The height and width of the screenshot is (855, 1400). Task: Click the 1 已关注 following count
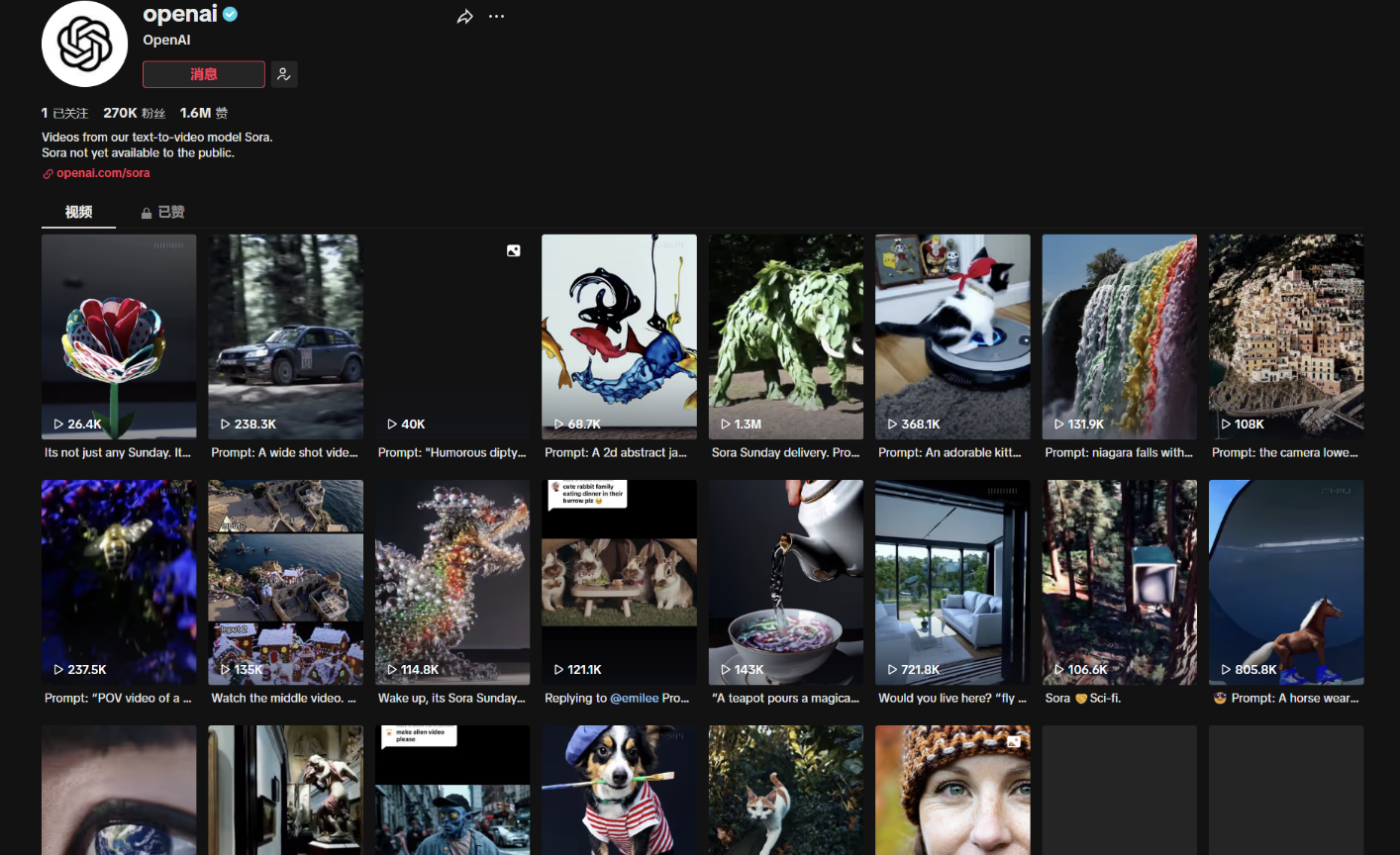[64, 113]
